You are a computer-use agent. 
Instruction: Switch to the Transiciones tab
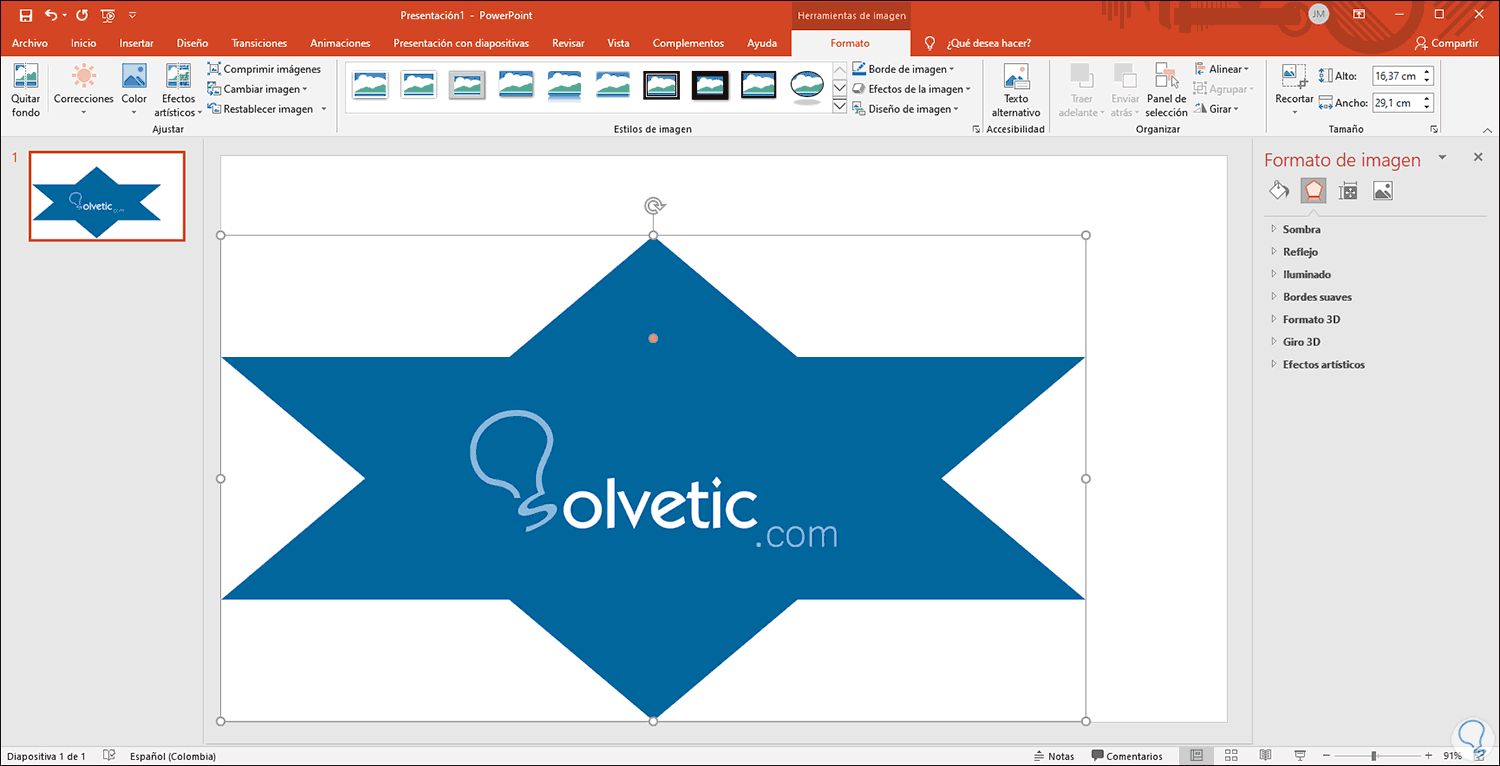tap(259, 43)
